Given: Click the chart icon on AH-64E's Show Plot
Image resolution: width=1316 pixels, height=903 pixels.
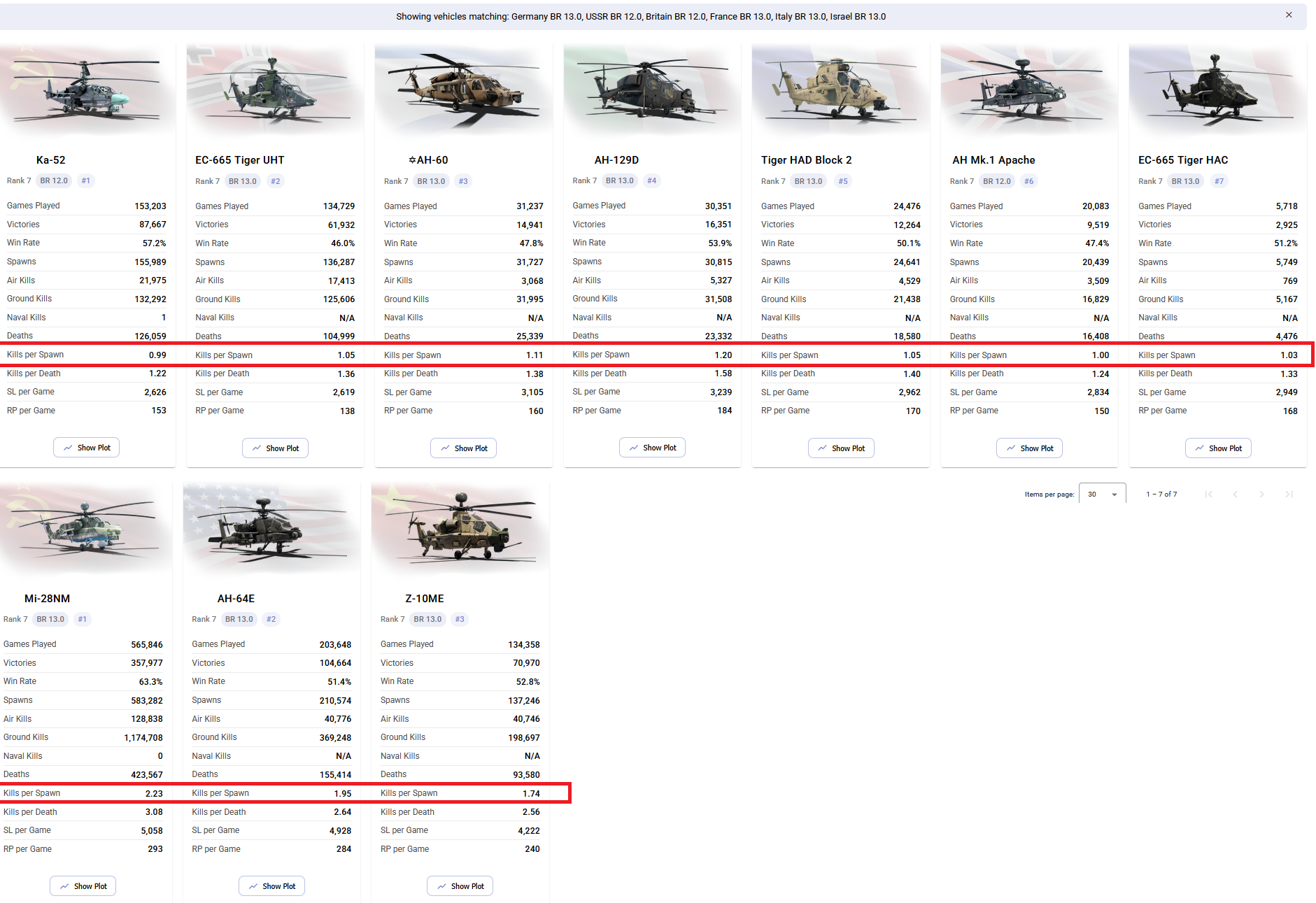Looking at the screenshot, I should [253, 886].
